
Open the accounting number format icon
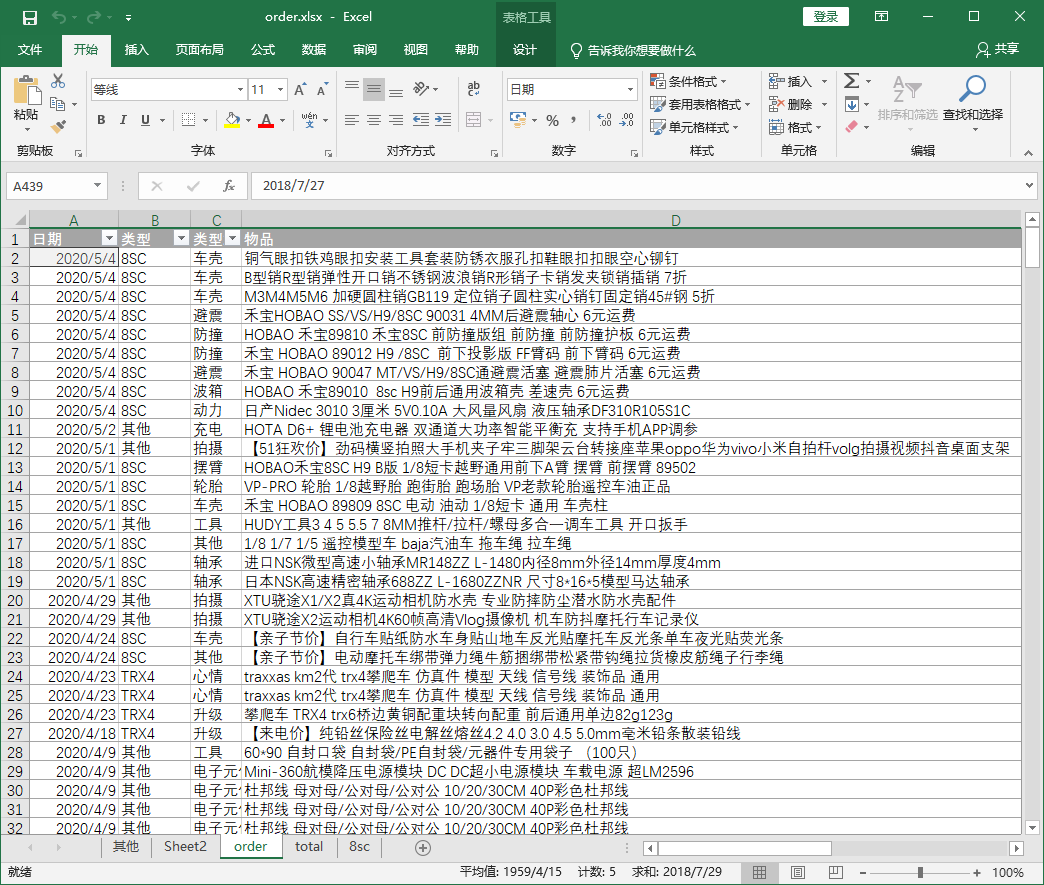click(518, 120)
